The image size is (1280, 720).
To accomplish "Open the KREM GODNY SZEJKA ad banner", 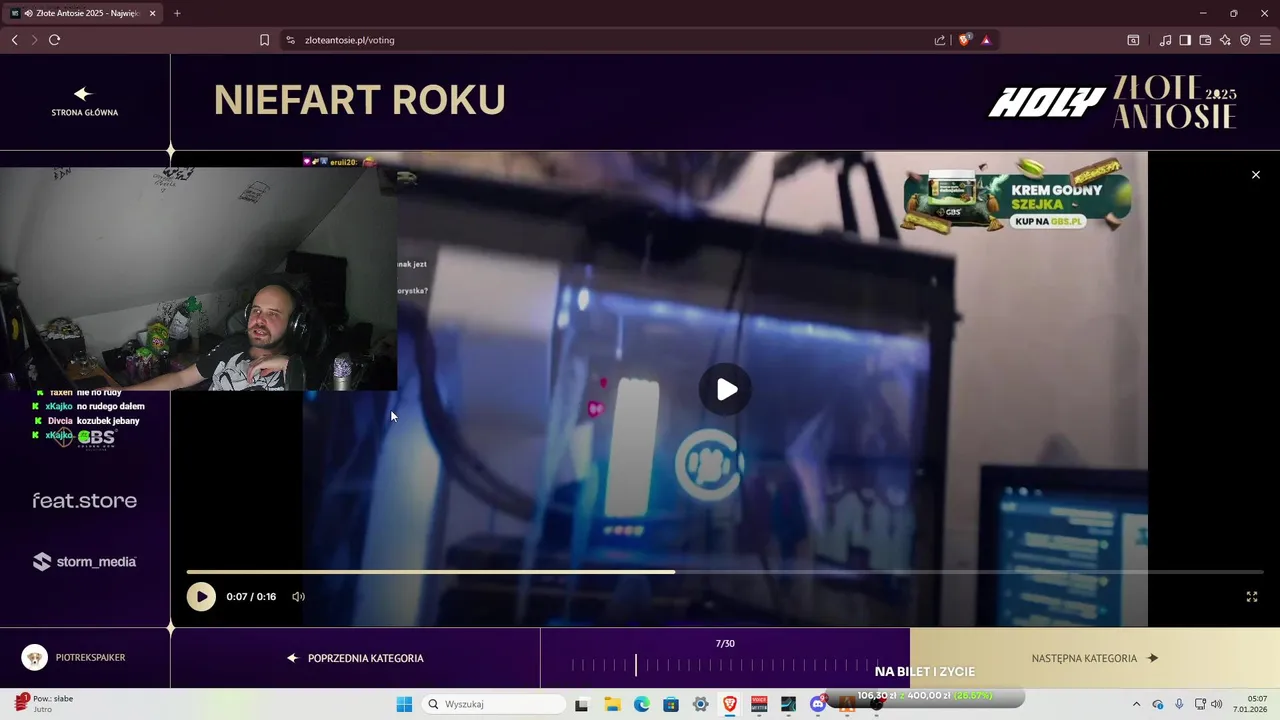I will click(1017, 197).
